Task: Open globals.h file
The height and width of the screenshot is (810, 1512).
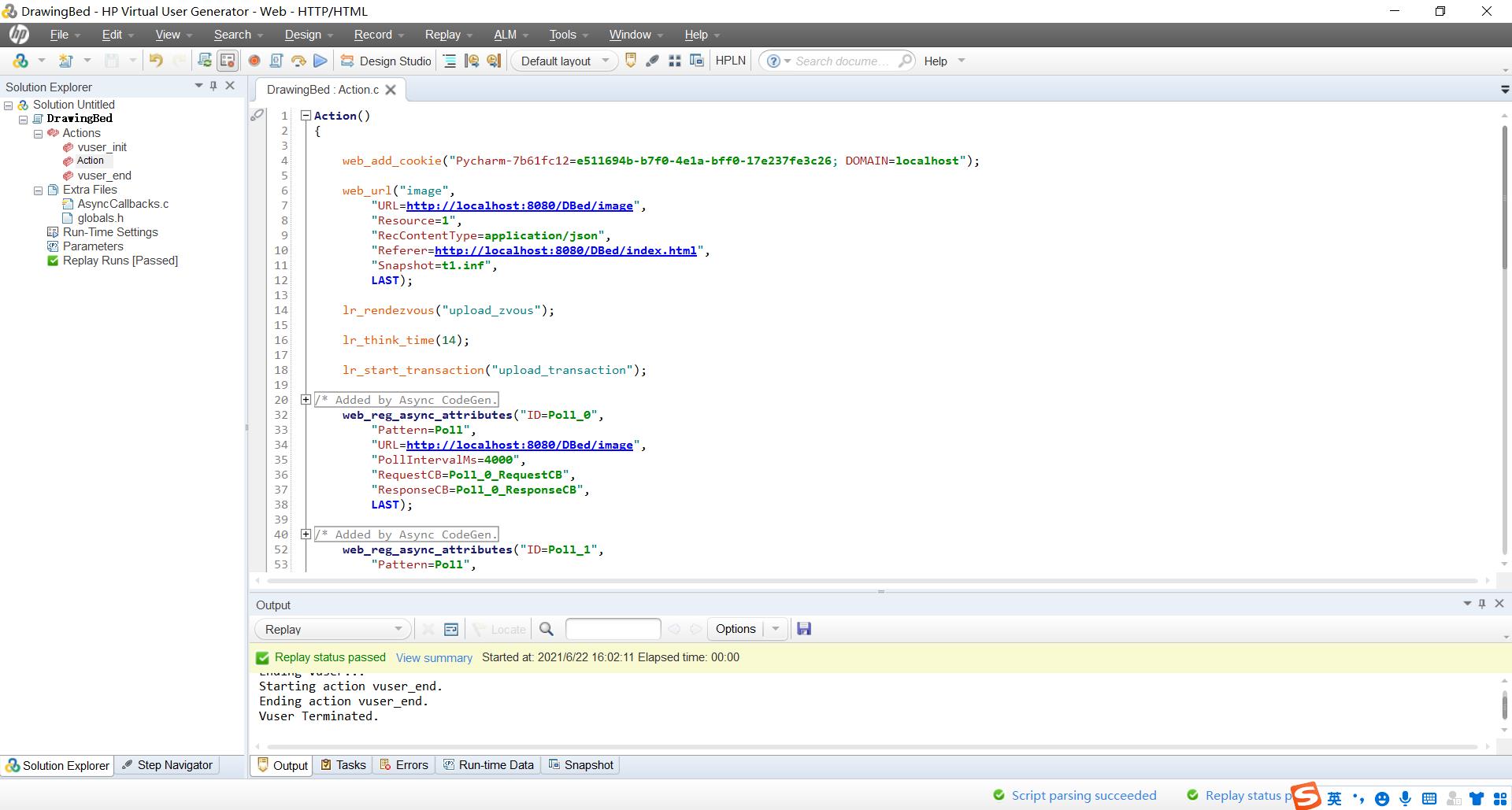Action: pyautogui.click(x=100, y=218)
